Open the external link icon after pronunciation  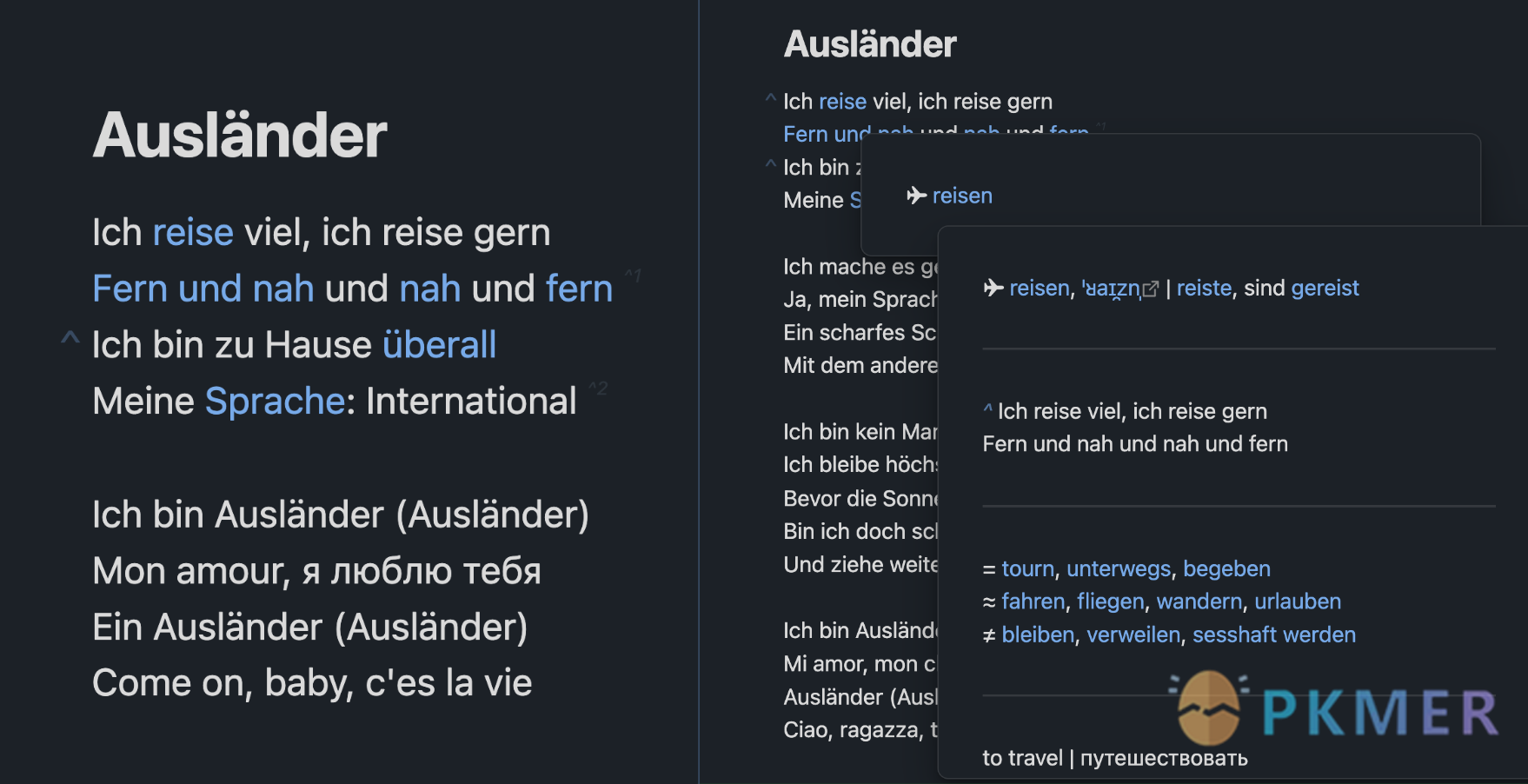coord(1151,289)
